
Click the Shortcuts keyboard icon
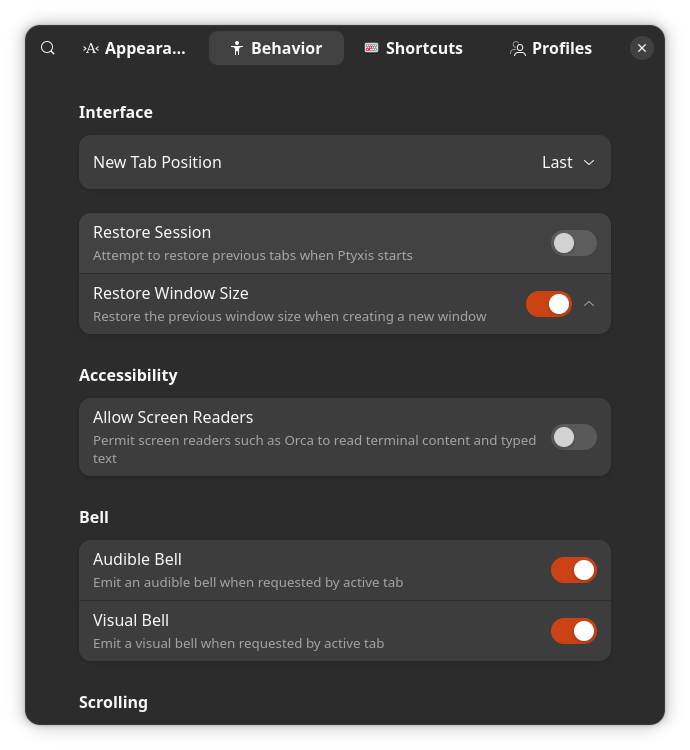371,48
